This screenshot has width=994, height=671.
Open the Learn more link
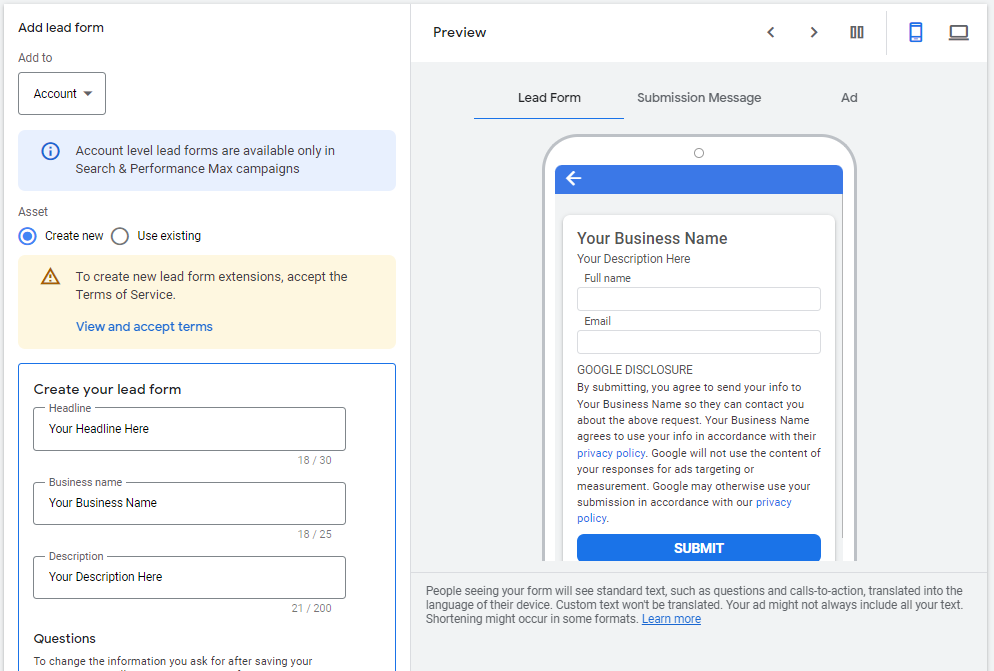coord(671,619)
